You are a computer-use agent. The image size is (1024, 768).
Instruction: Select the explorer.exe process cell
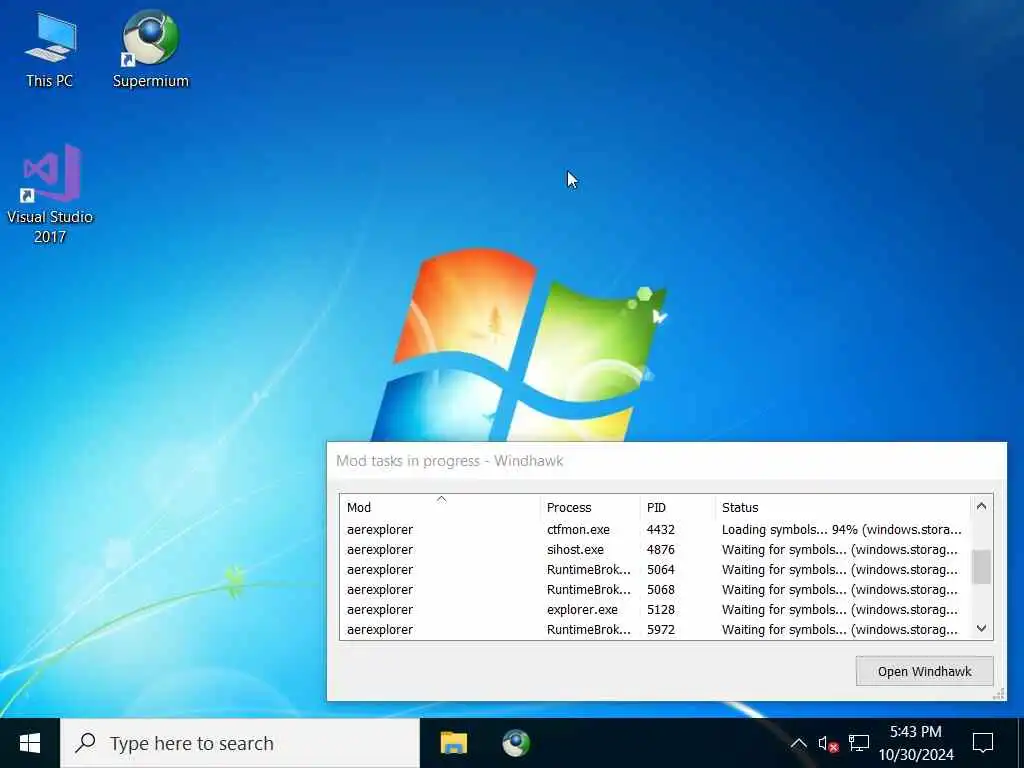pyautogui.click(x=582, y=610)
